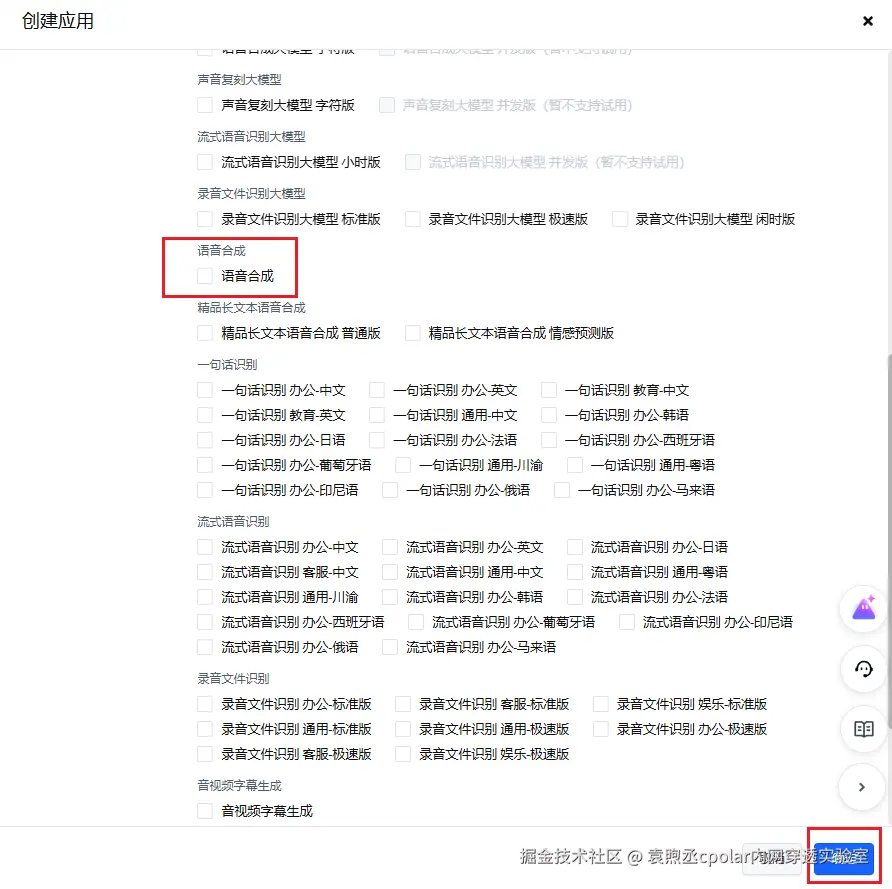Image resolution: width=892 pixels, height=889 pixels.
Task: Enable the 语音合成 checkbox
Action: (x=203, y=276)
